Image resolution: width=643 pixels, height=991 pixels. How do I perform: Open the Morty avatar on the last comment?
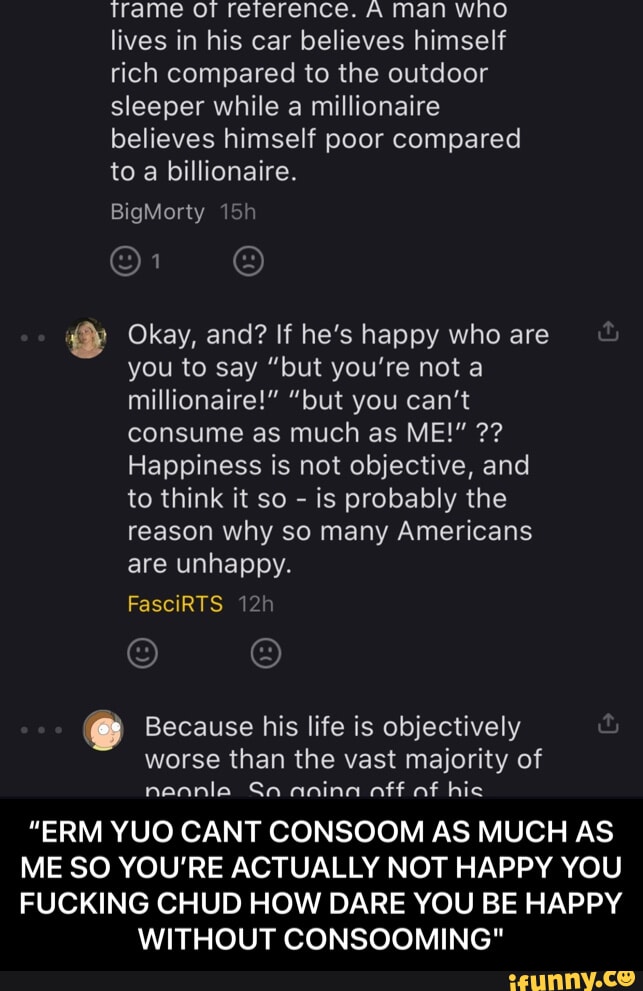click(x=100, y=729)
